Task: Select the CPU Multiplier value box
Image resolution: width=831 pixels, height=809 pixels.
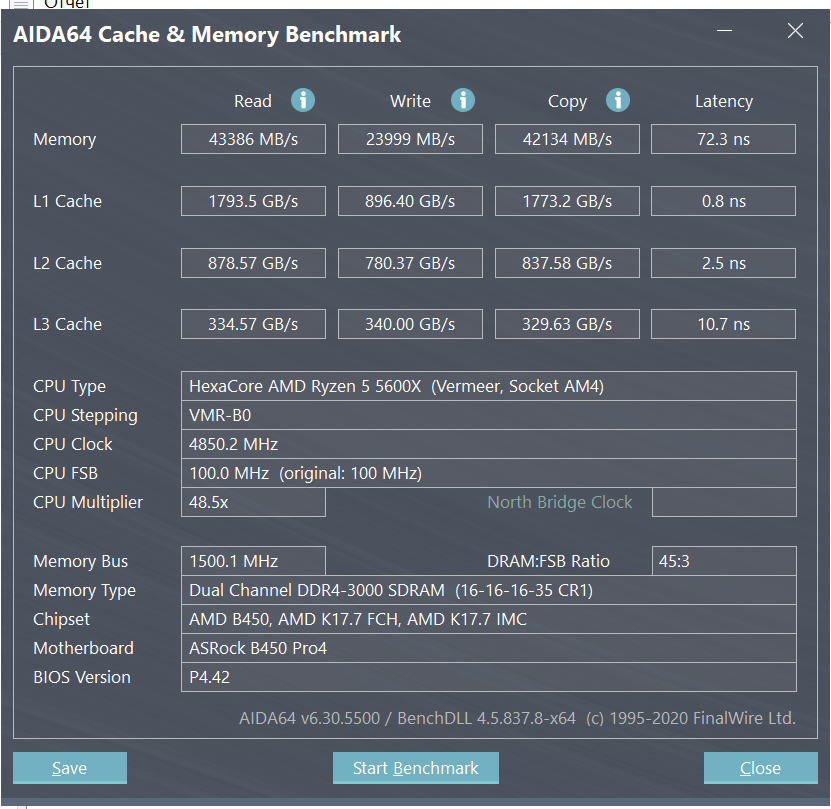Action: click(x=253, y=502)
